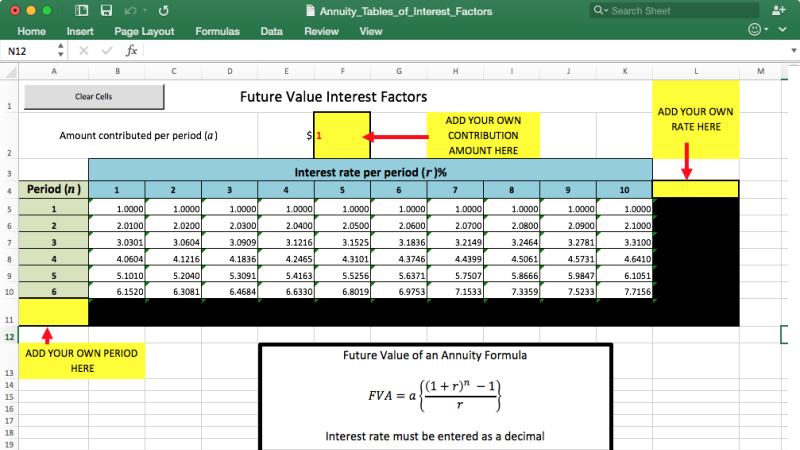
Task: Open the Data ribbon tab
Action: point(271,31)
